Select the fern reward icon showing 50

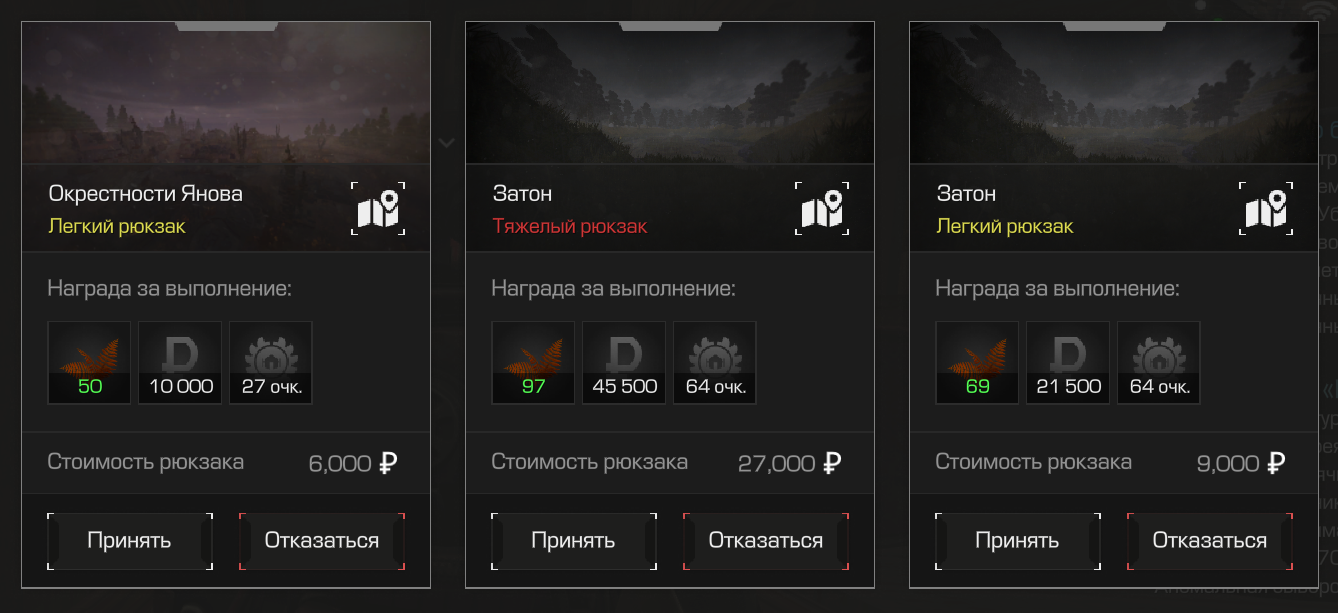89,363
